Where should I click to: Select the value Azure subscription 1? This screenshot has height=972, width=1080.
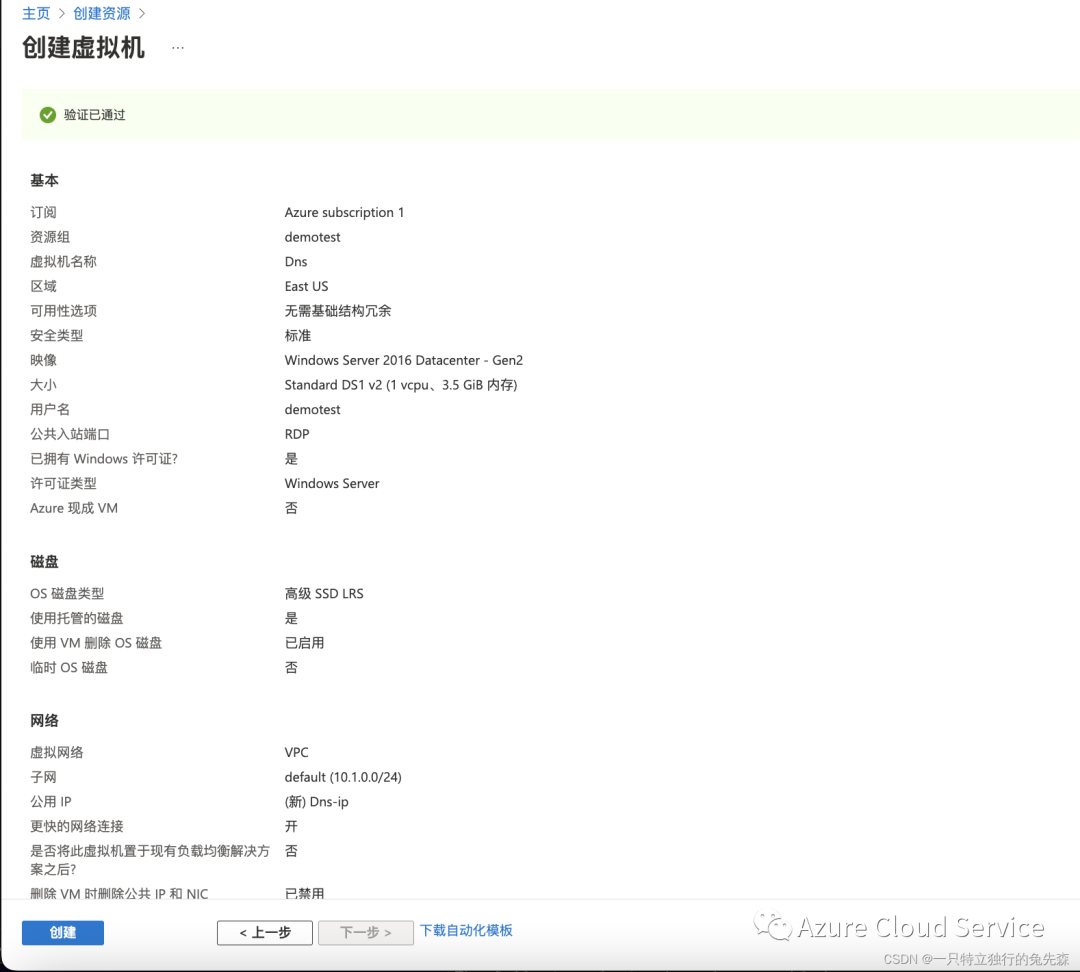click(x=344, y=212)
